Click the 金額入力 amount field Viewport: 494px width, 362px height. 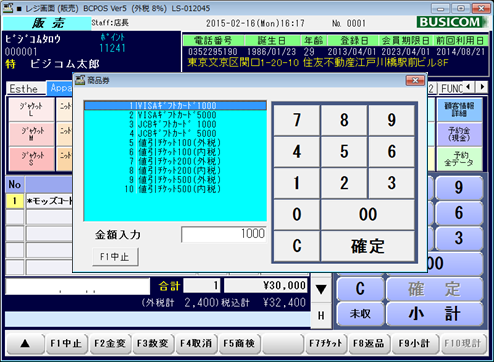[x=224, y=234]
